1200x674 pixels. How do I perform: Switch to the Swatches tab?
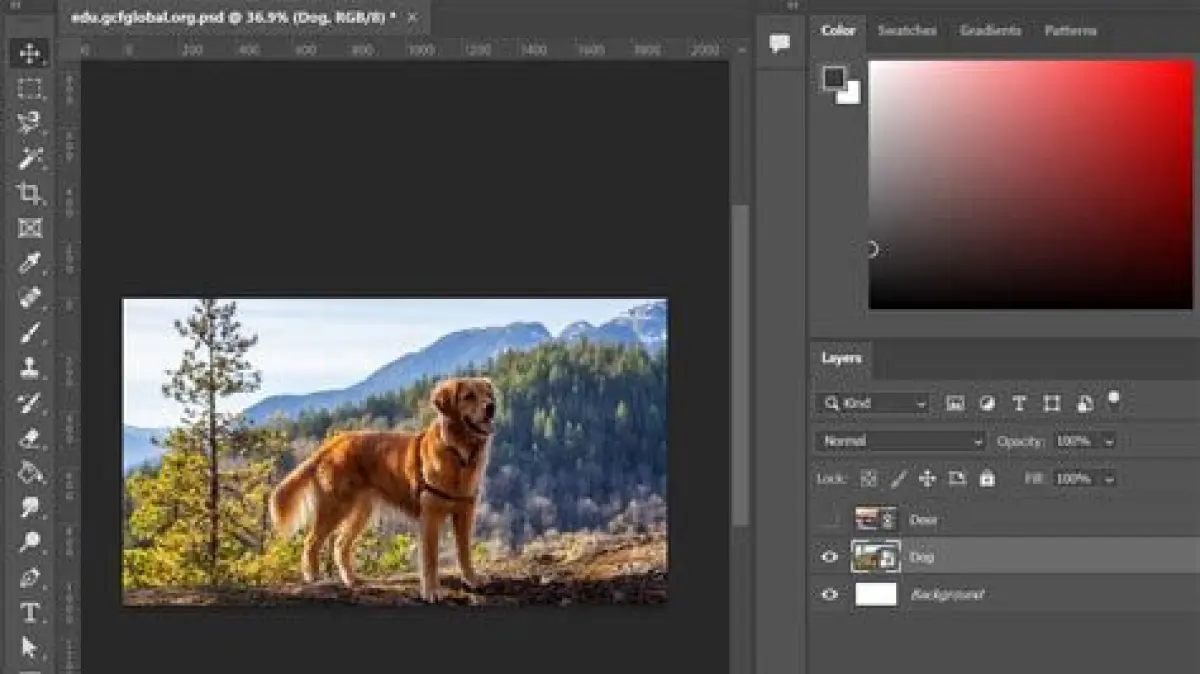(x=906, y=31)
